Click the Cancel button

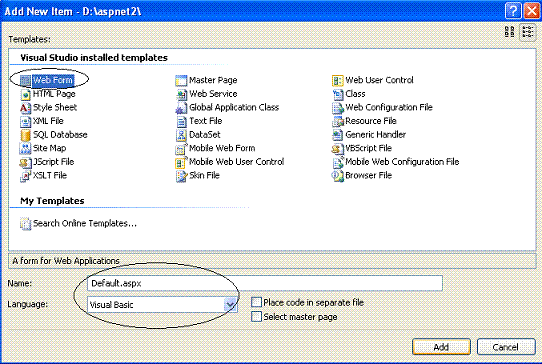pyautogui.click(x=506, y=347)
